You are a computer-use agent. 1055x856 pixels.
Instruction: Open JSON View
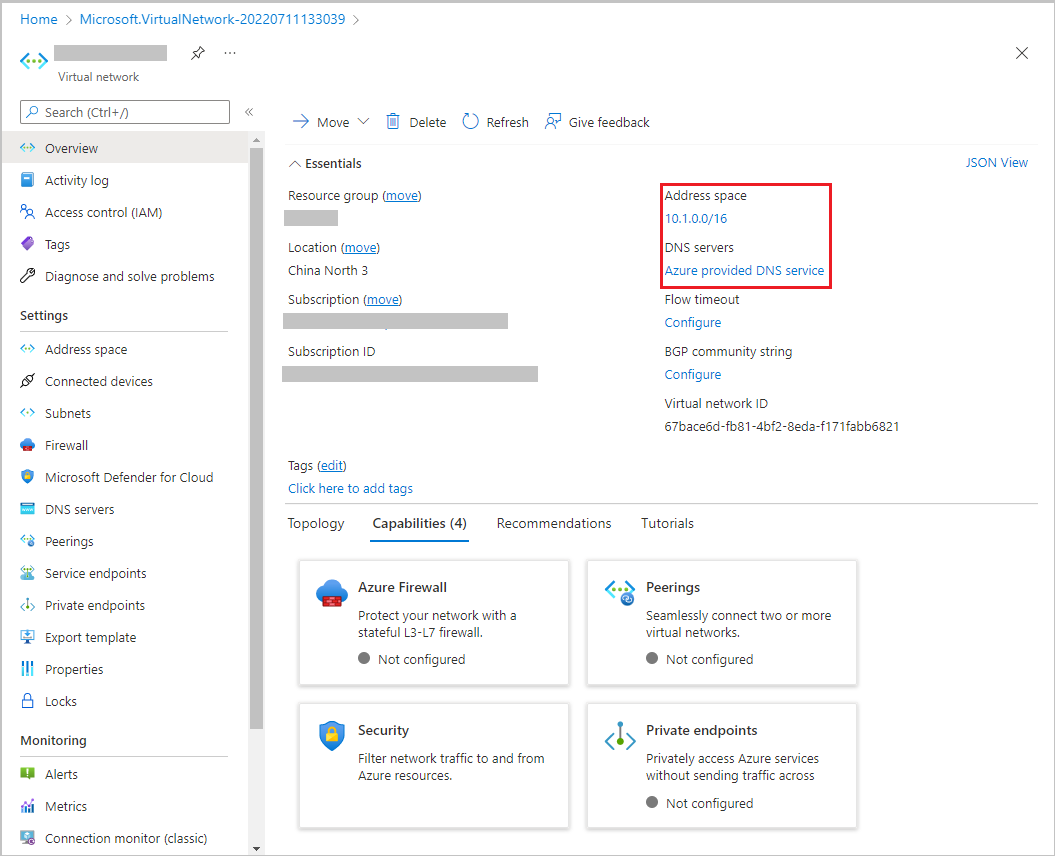click(x=996, y=163)
